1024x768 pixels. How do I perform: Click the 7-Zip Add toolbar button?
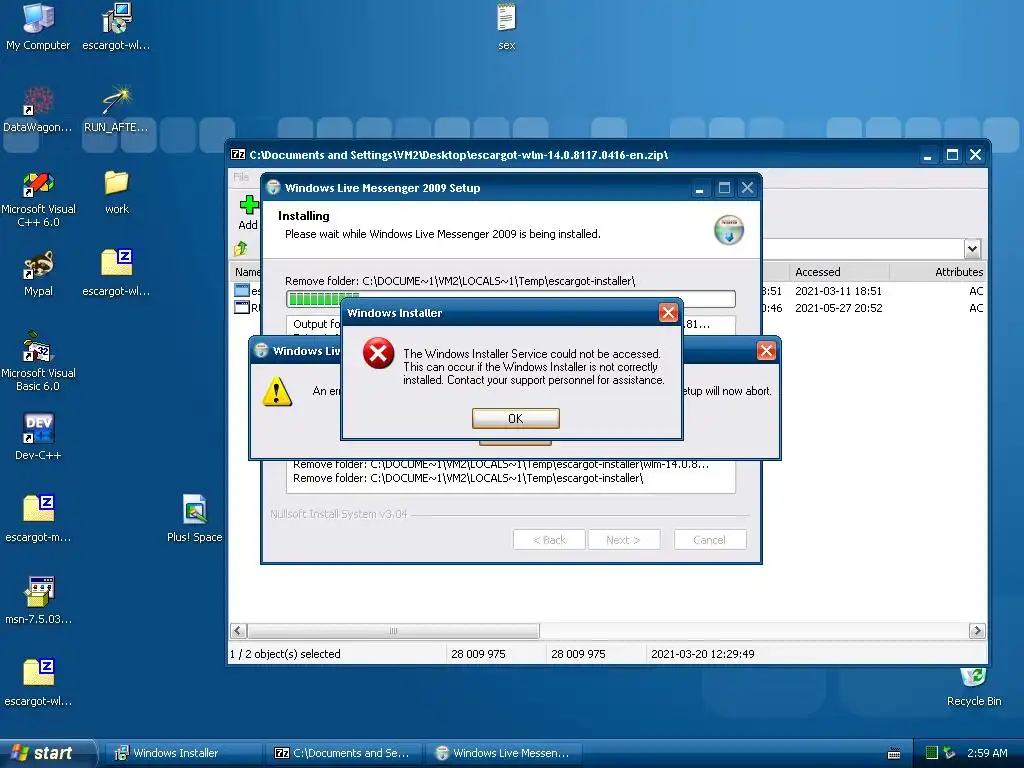pyautogui.click(x=248, y=213)
